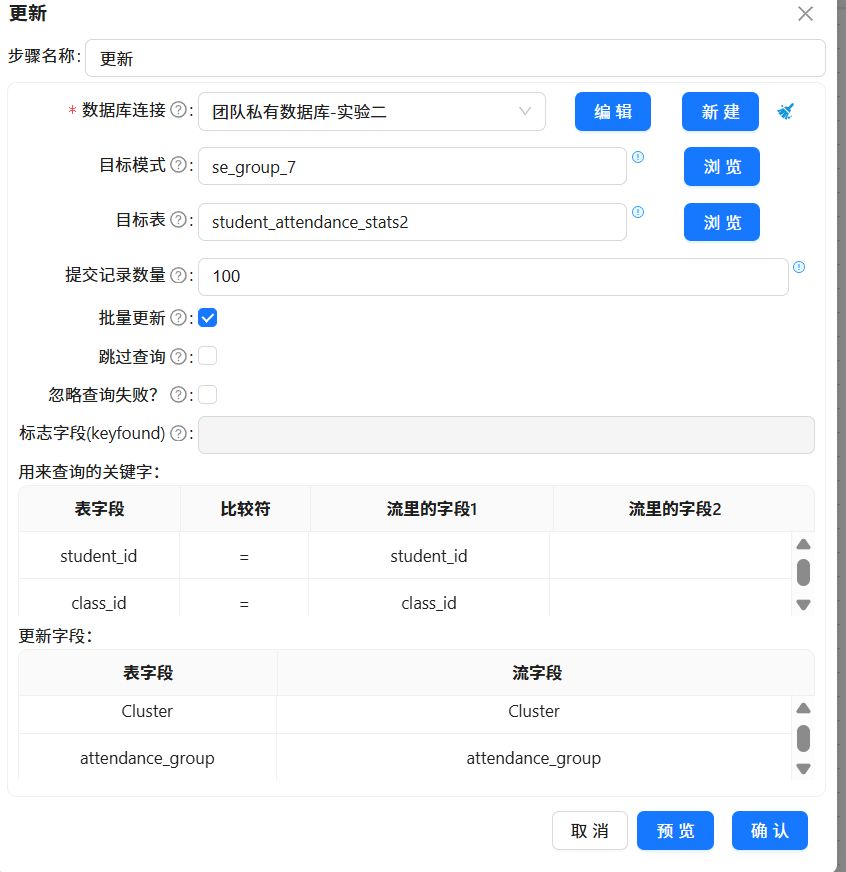Viewport: 846px width, 872px height.
Task: Select attendance_group cell in 流字段 column
Action: point(534,758)
